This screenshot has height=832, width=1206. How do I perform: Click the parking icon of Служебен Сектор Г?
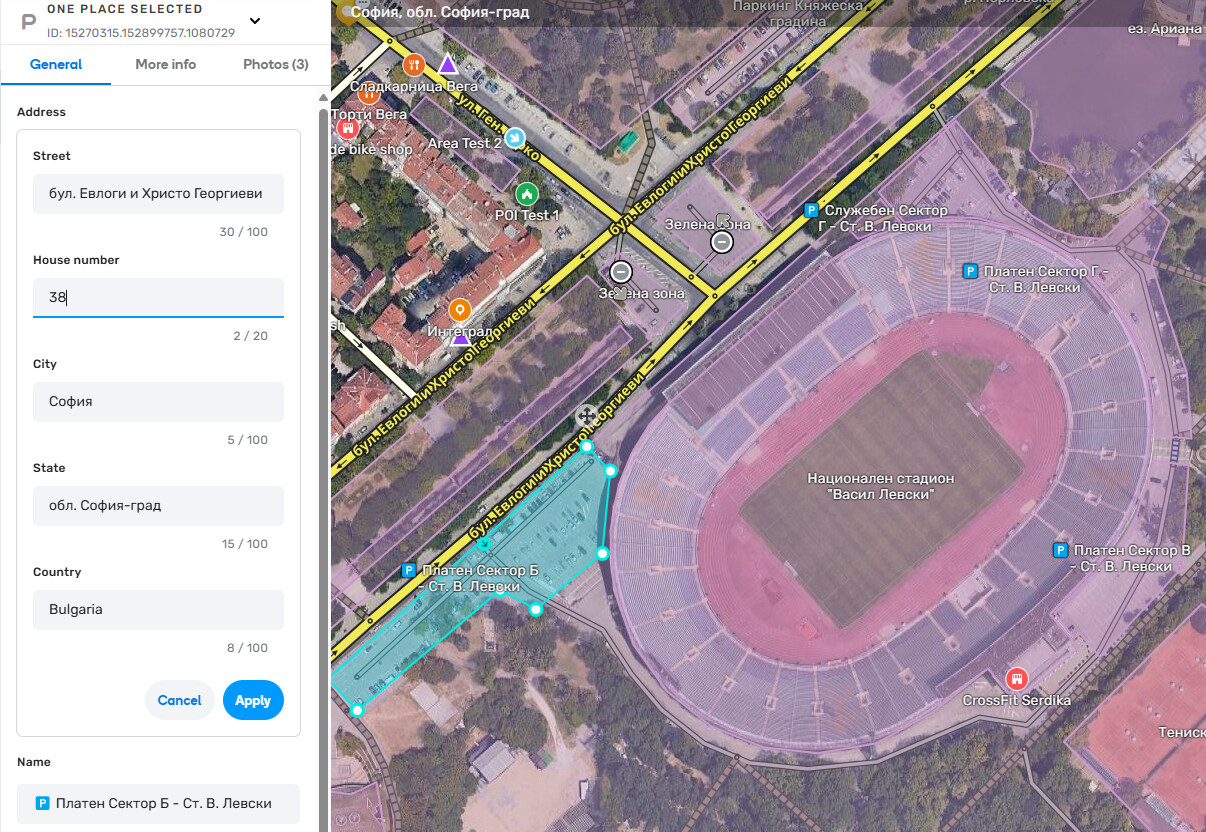click(x=812, y=210)
